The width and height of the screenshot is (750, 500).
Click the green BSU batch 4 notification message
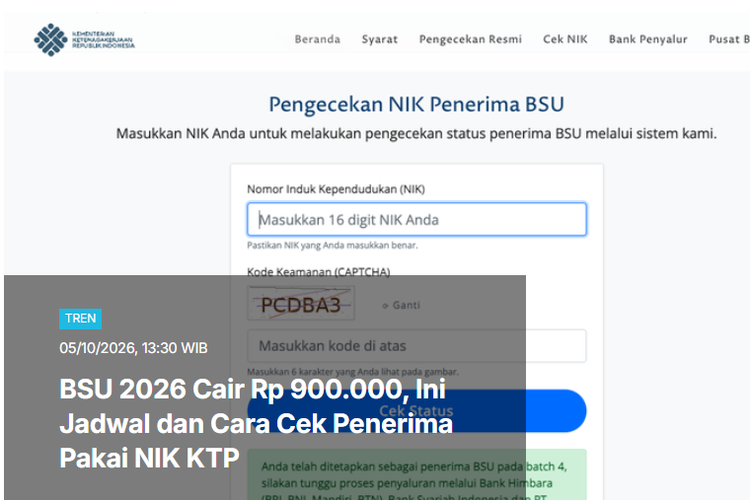(417, 475)
